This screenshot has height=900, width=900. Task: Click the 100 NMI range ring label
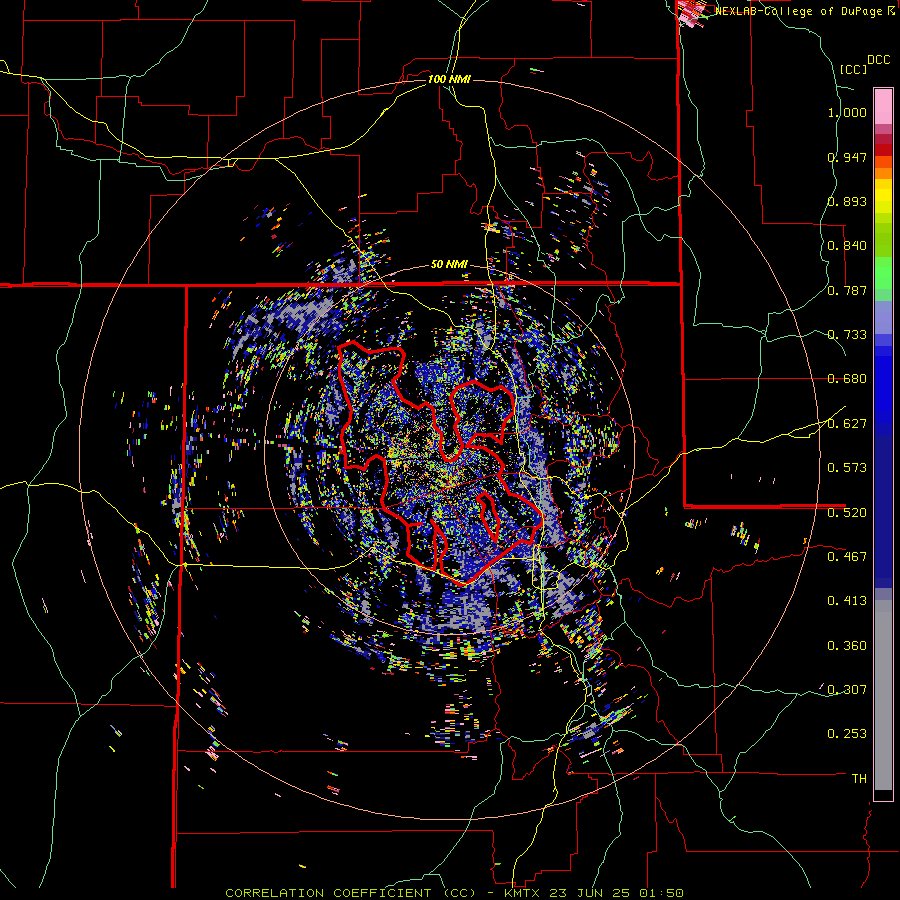(449, 79)
